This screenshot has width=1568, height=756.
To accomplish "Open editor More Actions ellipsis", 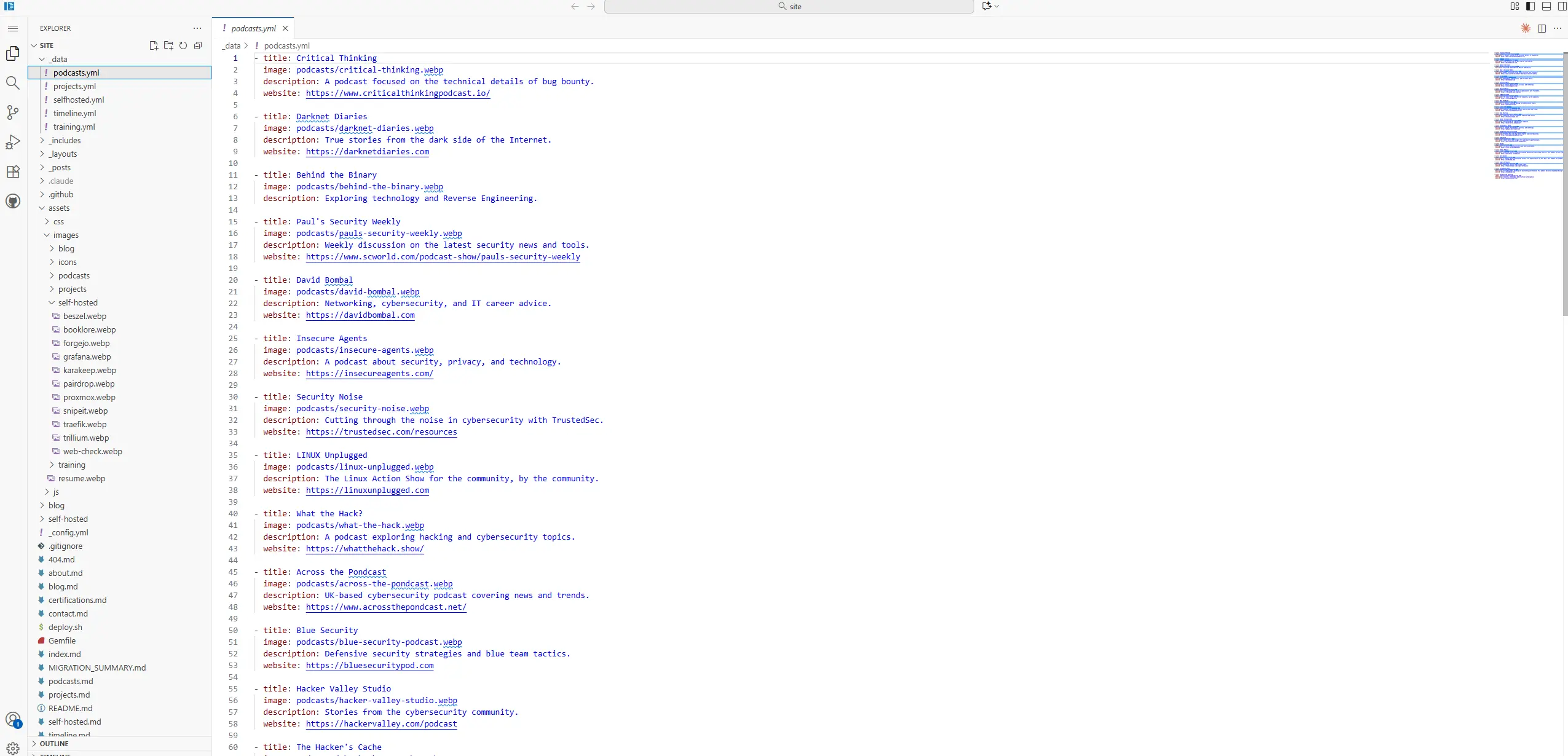I will pos(1558,28).
